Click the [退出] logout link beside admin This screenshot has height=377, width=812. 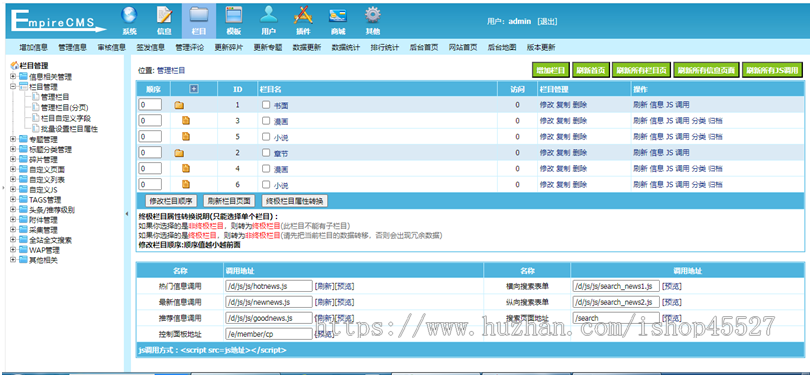click(547, 22)
